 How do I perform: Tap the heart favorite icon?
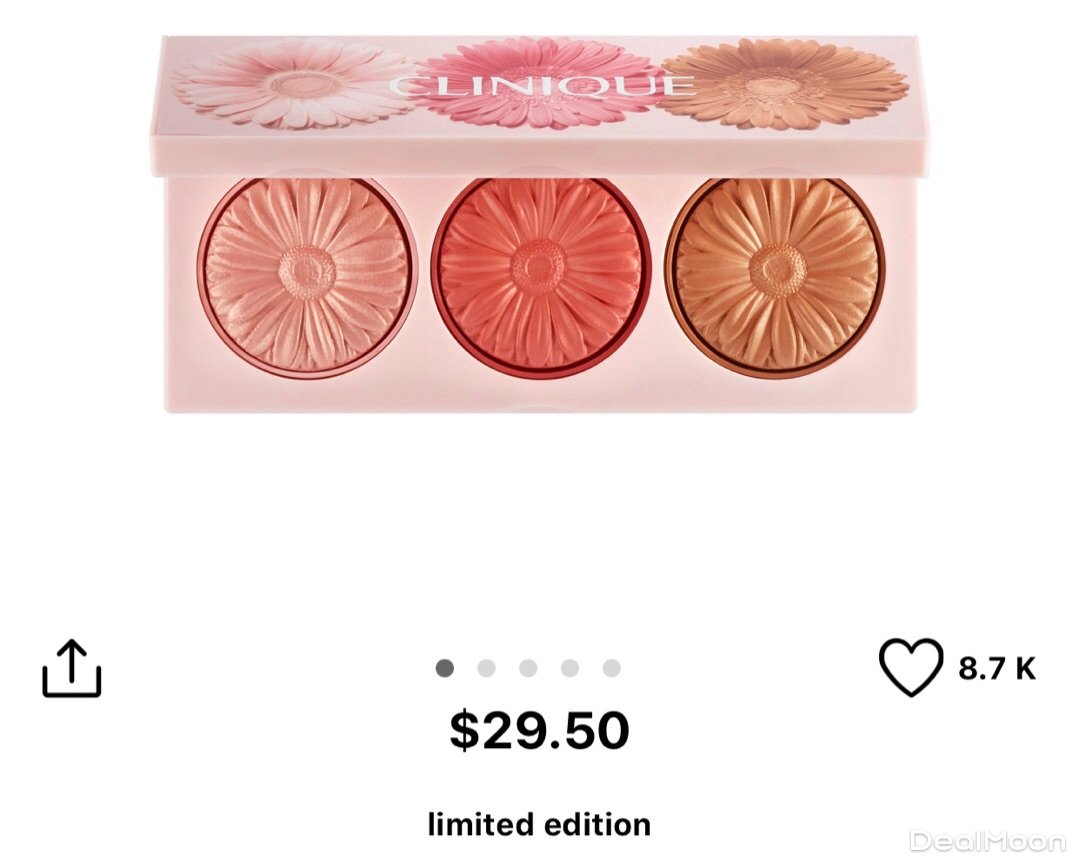coord(911,667)
